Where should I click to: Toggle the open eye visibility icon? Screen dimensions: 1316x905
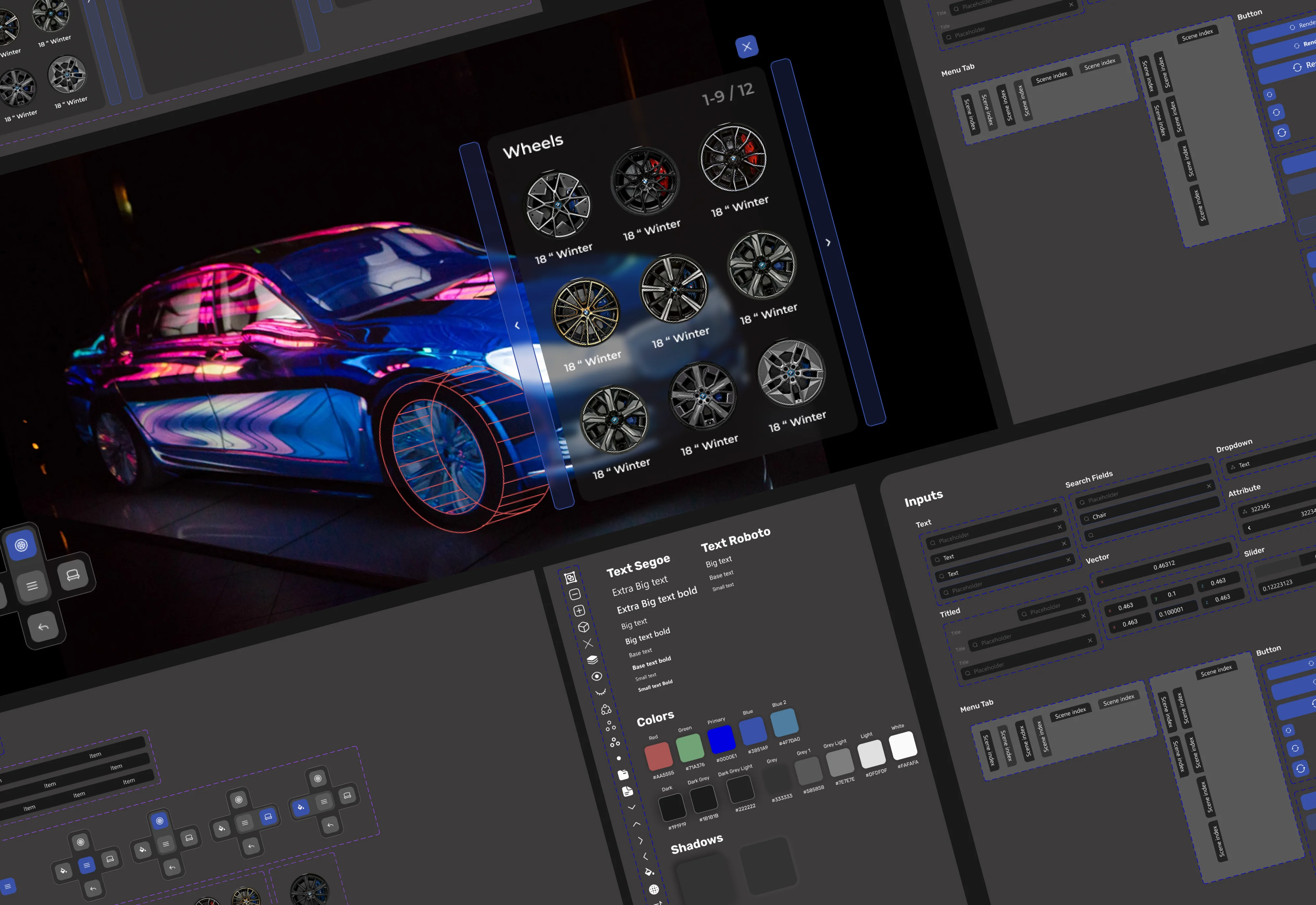coord(597,676)
